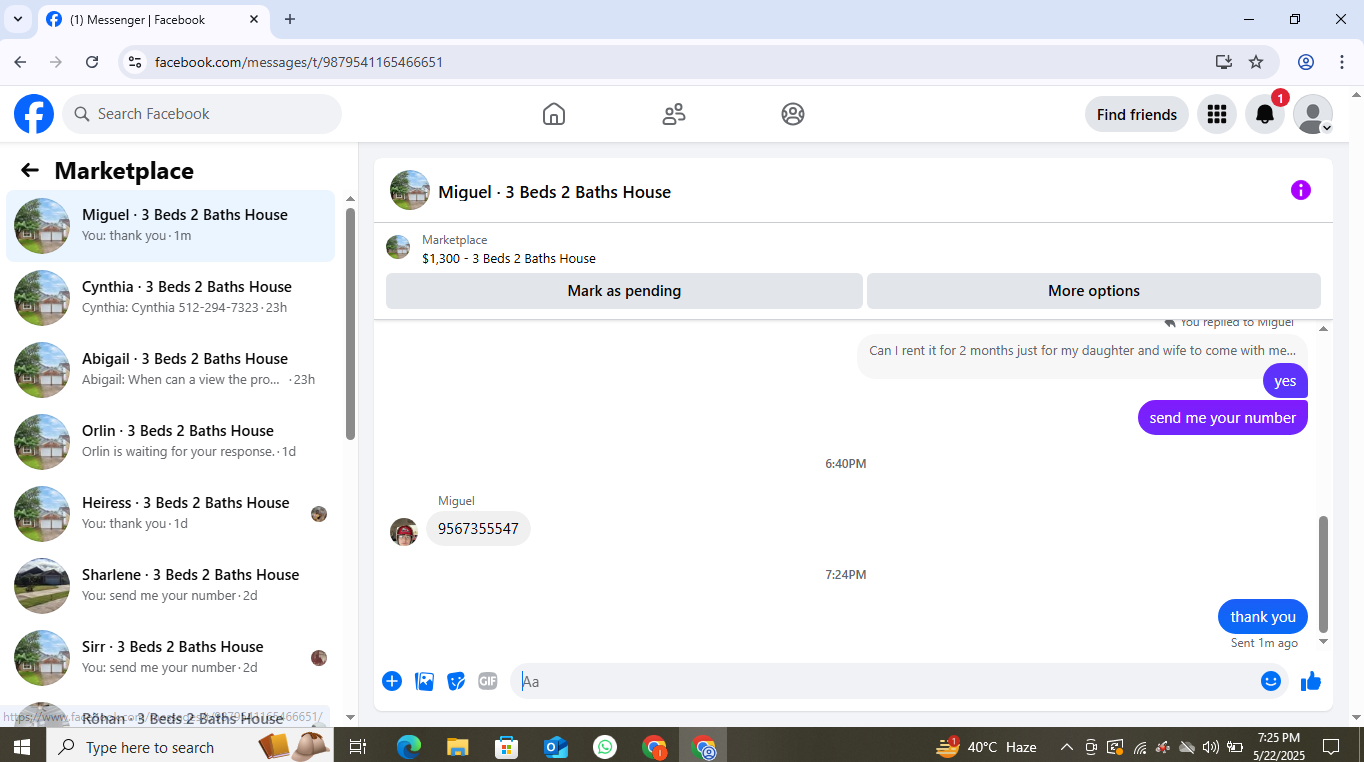
Task: Click the message 9567355547
Action: pos(478,529)
